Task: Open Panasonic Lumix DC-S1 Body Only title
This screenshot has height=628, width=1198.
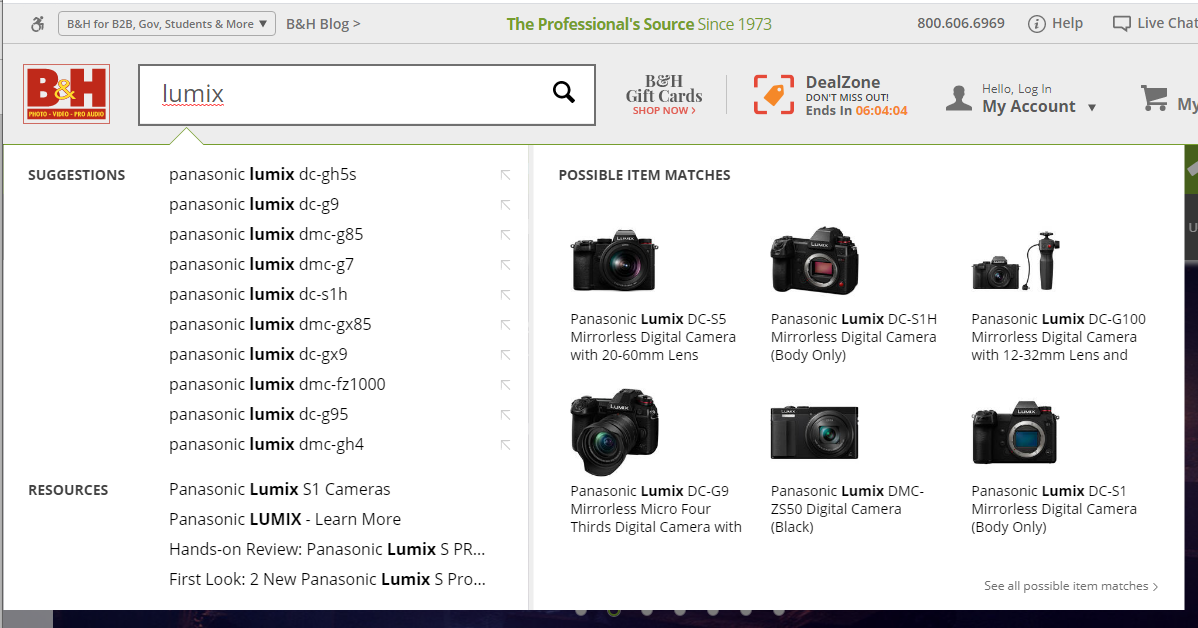Action: 1054,509
